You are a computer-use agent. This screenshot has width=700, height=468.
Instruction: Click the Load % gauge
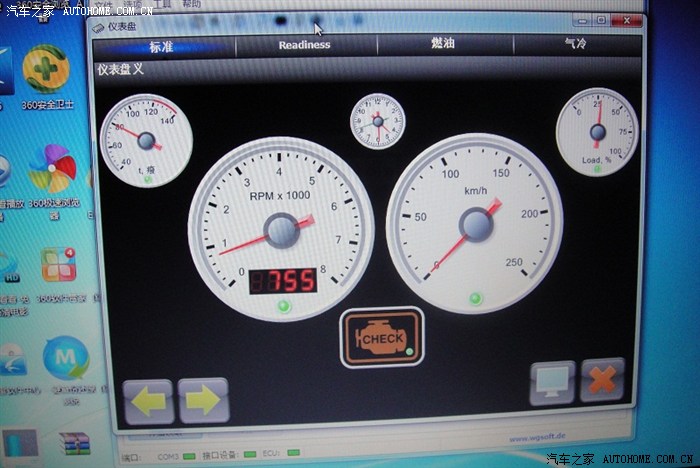coord(597,131)
